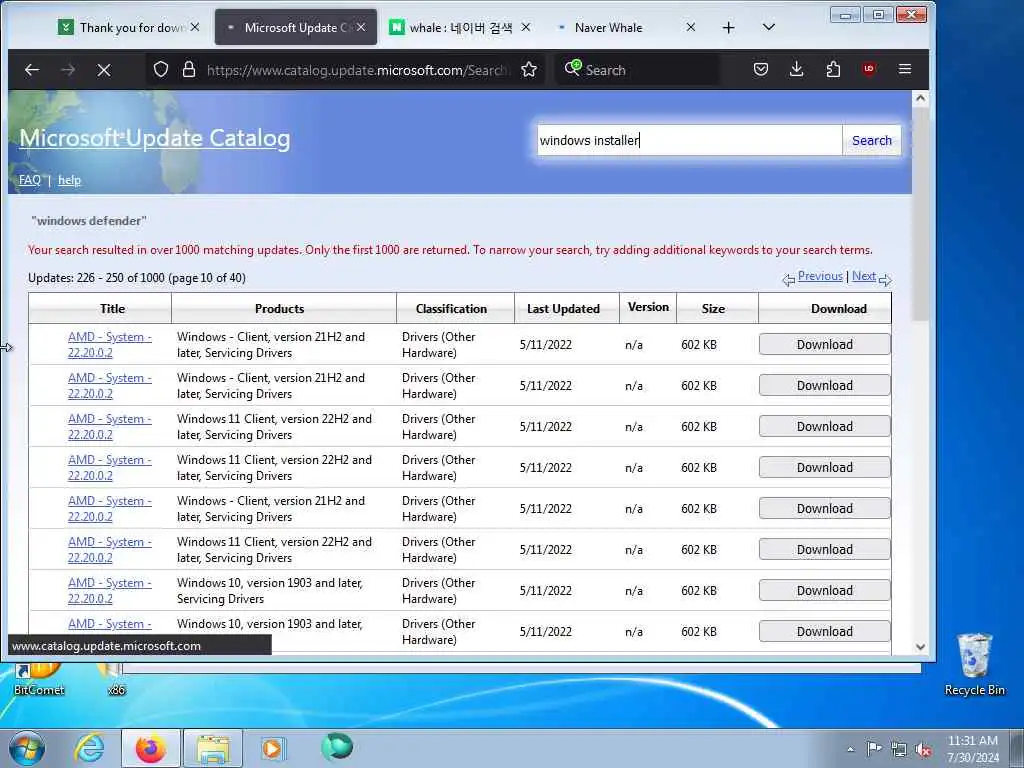Close the whale Naver search tab

point(526,27)
